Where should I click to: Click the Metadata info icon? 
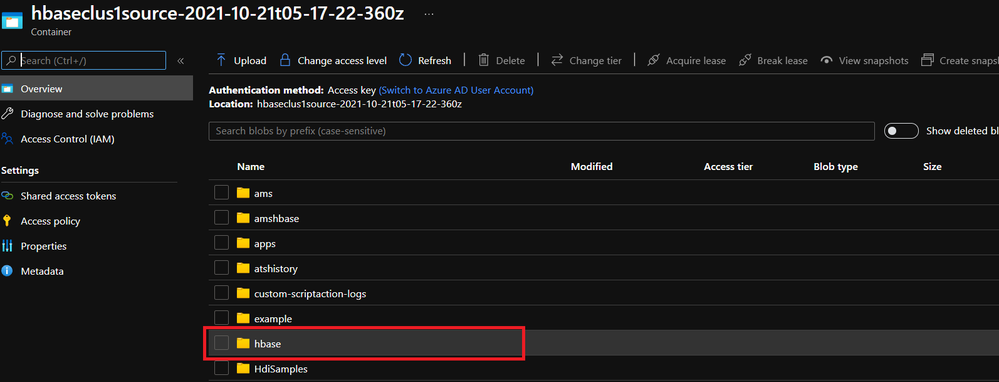coord(8,271)
